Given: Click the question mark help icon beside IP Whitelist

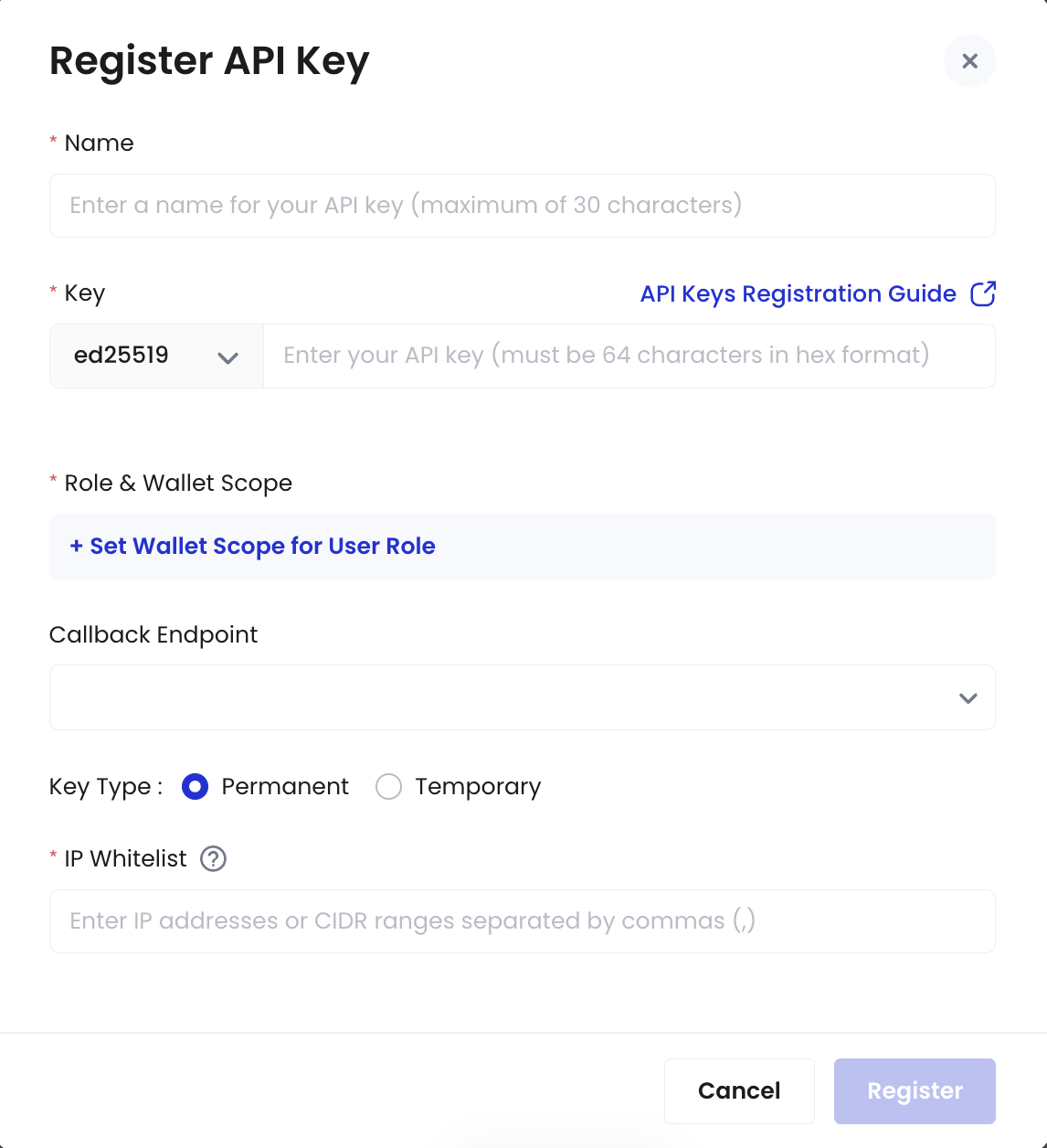Looking at the screenshot, I should [212, 859].
